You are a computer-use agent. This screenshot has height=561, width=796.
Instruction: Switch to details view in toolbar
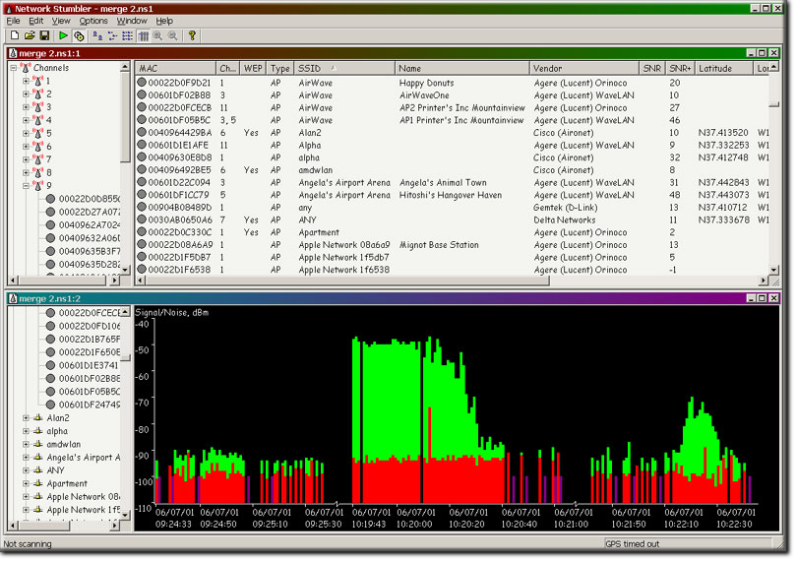click(x=144, y=36)
